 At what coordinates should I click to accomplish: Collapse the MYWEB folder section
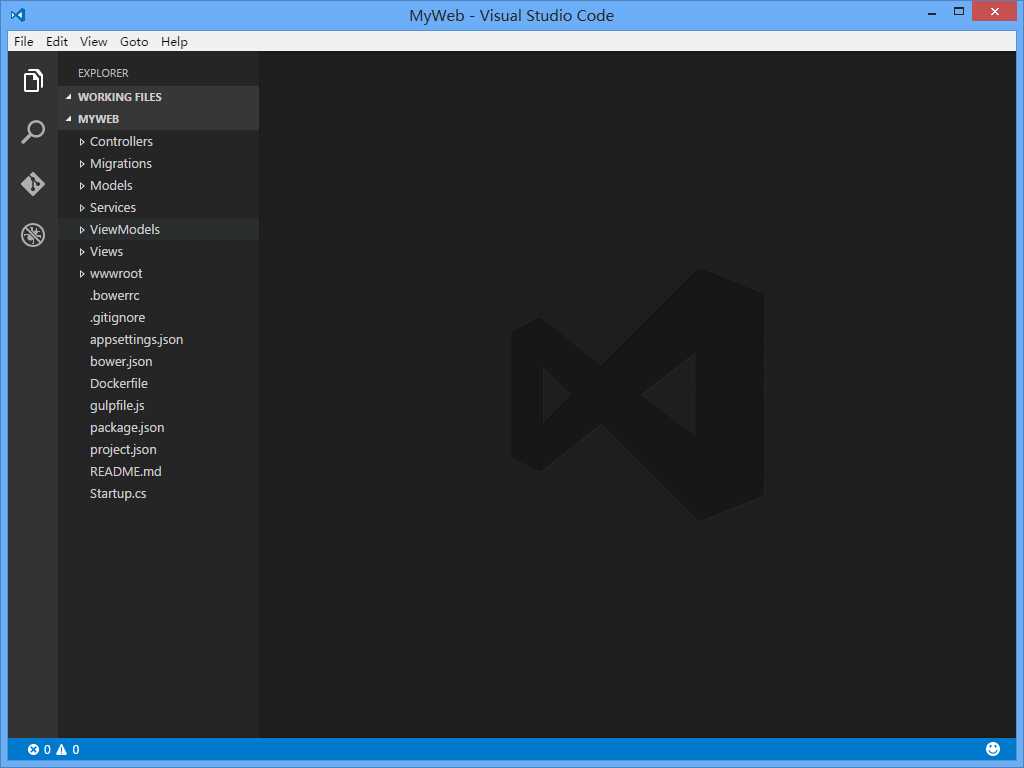pyautogui.click(x=69, y=119)
